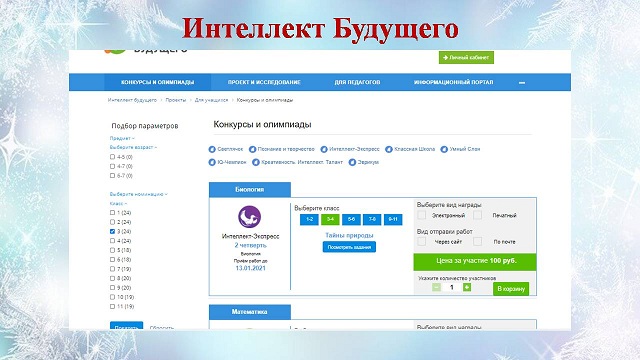
Task: Open the 2 четверть link
Action: coord(251,245)
